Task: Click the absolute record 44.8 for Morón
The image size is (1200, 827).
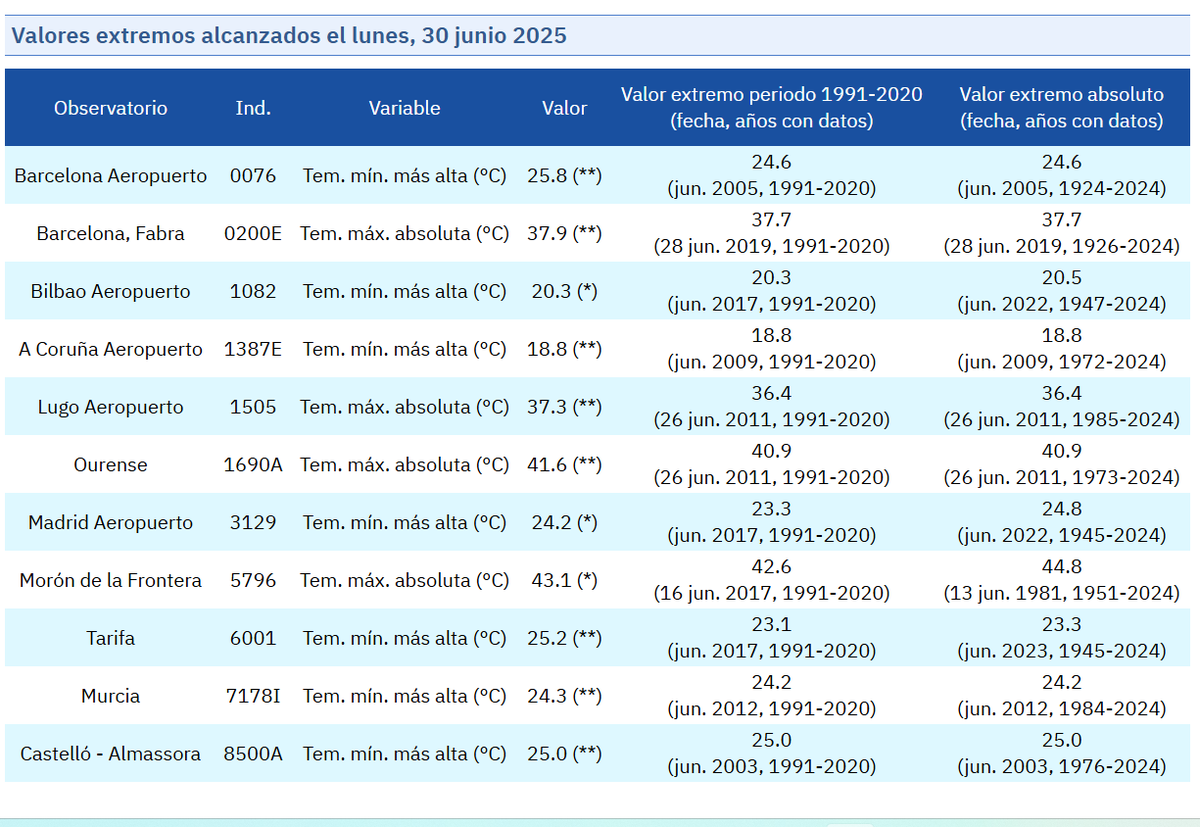Action: [x=1061, y=566]
